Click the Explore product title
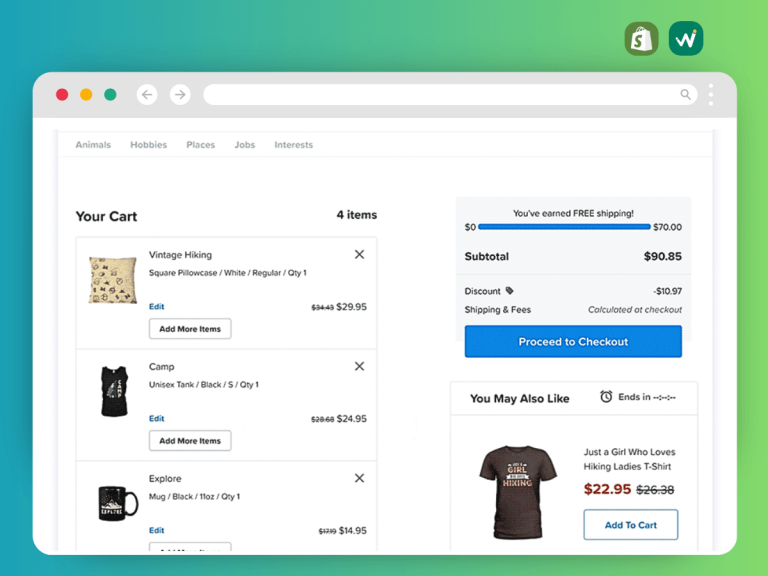The width and height of the screenshot is (768, 576). coord(165,479)
